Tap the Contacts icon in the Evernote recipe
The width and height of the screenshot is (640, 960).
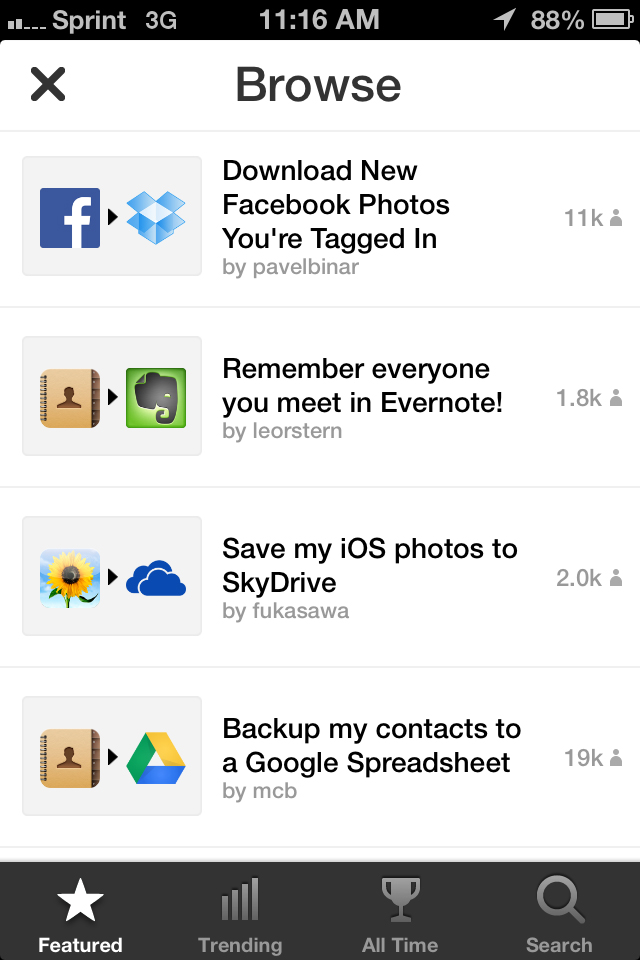pyautogui.click(x=70, y=398)
